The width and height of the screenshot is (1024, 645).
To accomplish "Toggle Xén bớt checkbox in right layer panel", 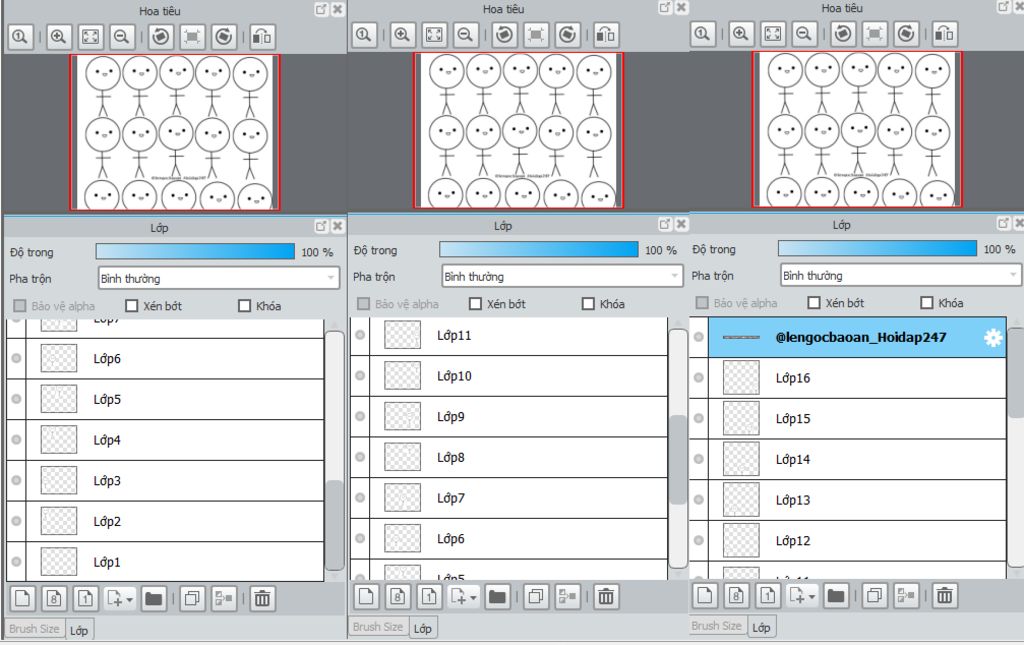I will [x=814, y=302].
